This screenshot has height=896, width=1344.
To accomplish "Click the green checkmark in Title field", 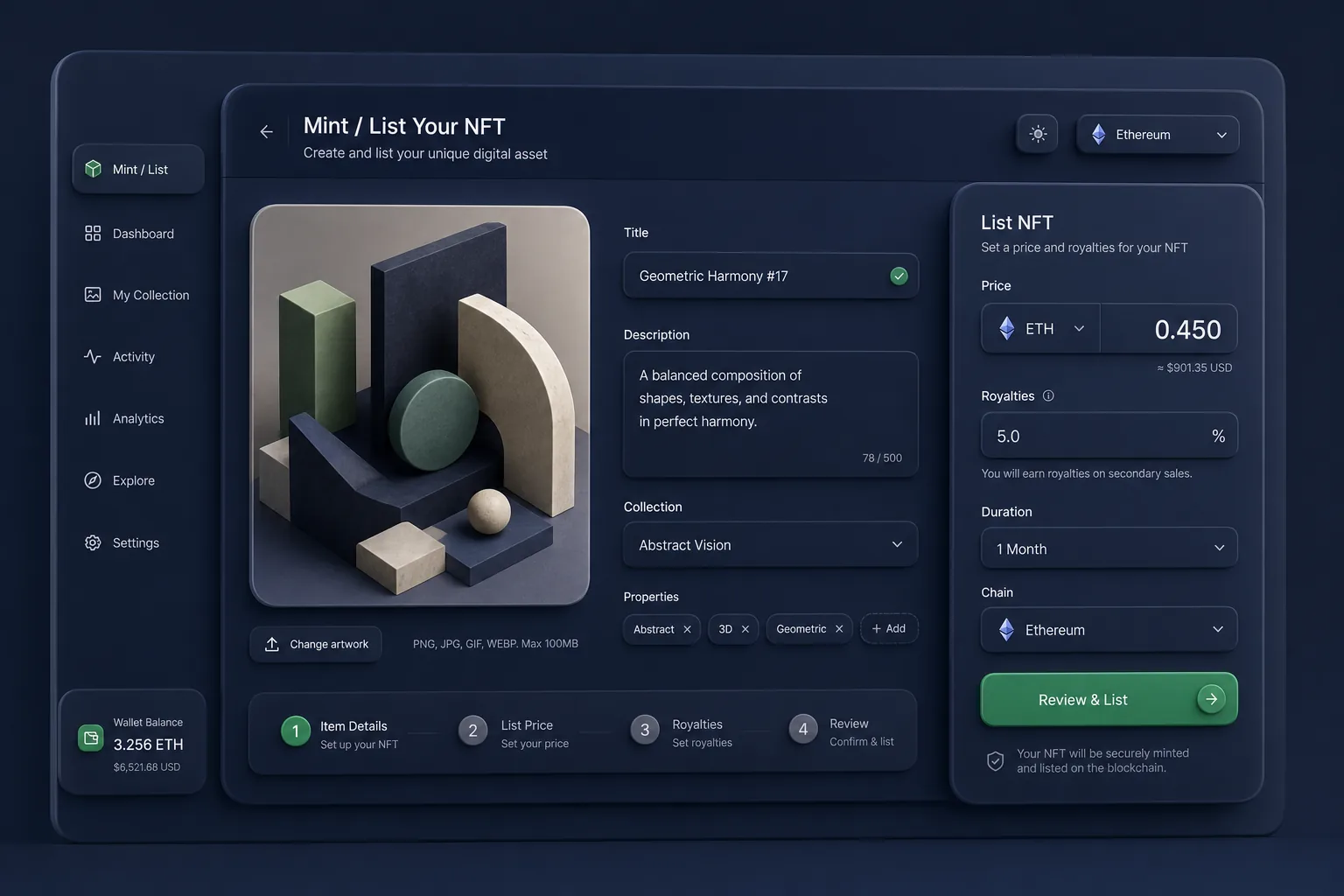I will (899, 276).
